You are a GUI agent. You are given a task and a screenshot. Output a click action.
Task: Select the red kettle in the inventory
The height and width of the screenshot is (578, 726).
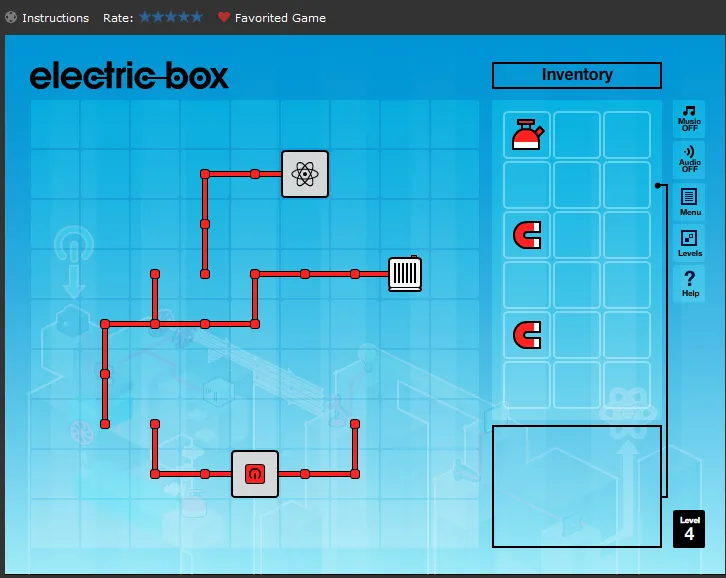tap(527, 135)
